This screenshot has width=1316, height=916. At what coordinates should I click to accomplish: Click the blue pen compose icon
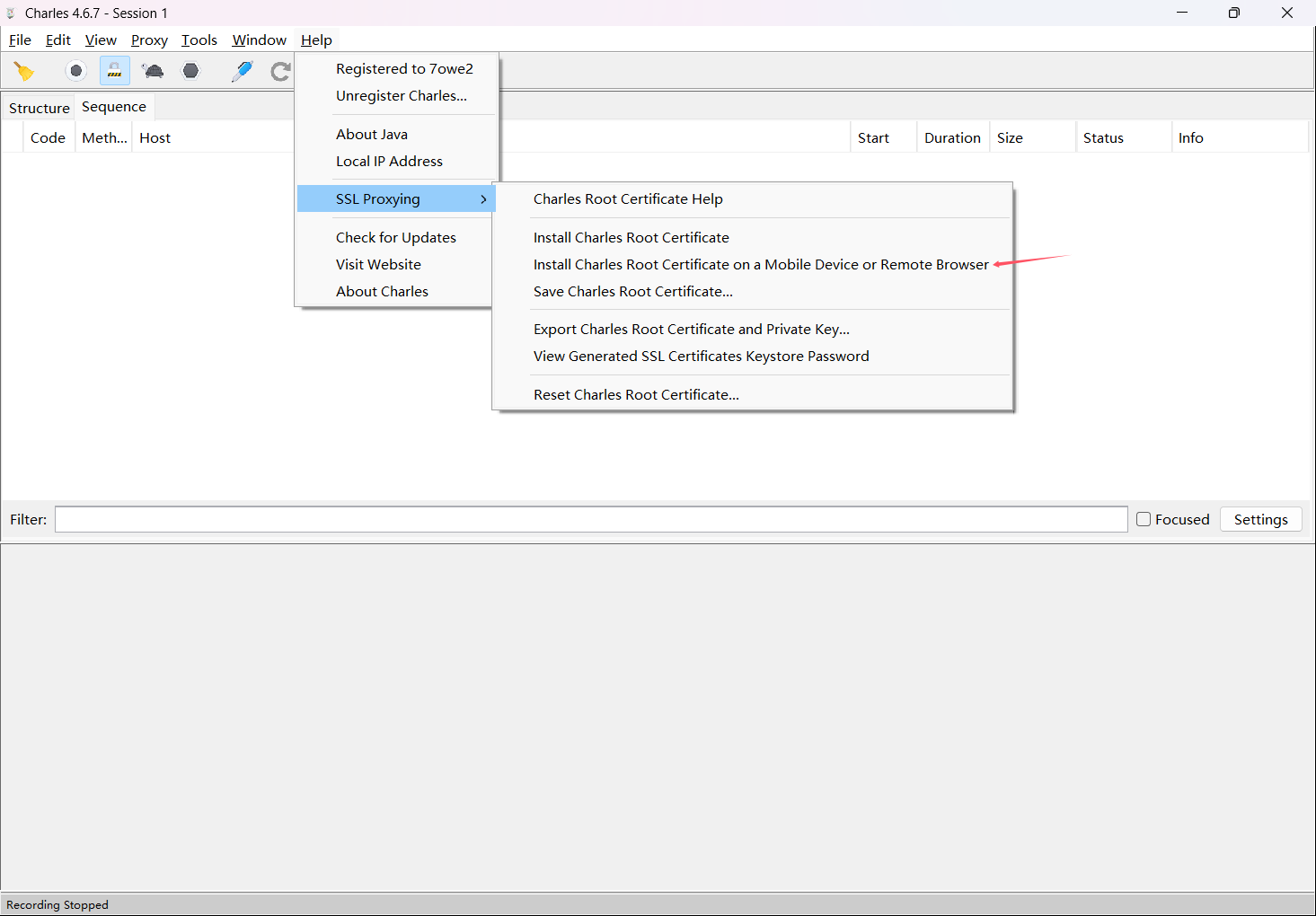point(242,71)
